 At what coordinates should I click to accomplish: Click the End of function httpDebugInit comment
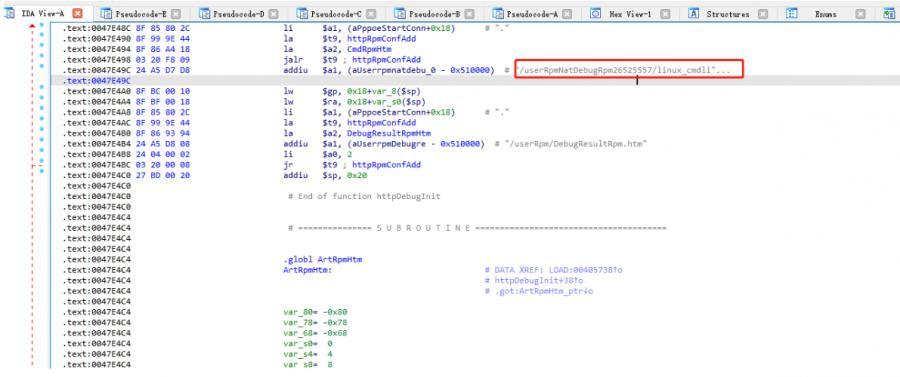(x=364, y=196)
